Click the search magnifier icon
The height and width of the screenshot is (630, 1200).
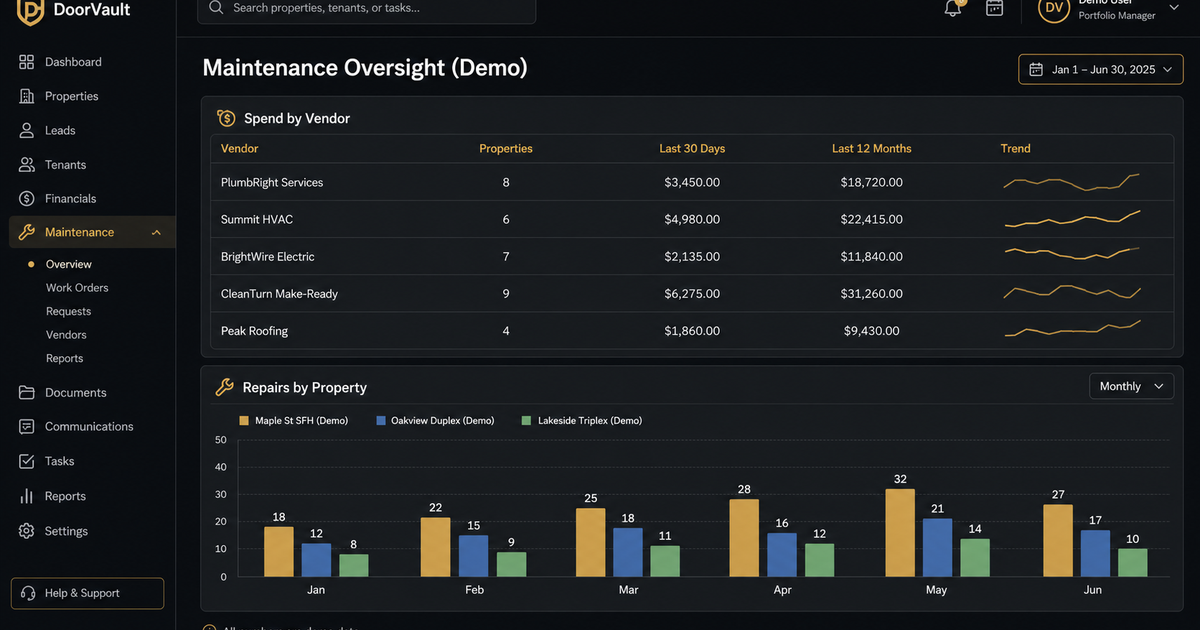(216, 8)
